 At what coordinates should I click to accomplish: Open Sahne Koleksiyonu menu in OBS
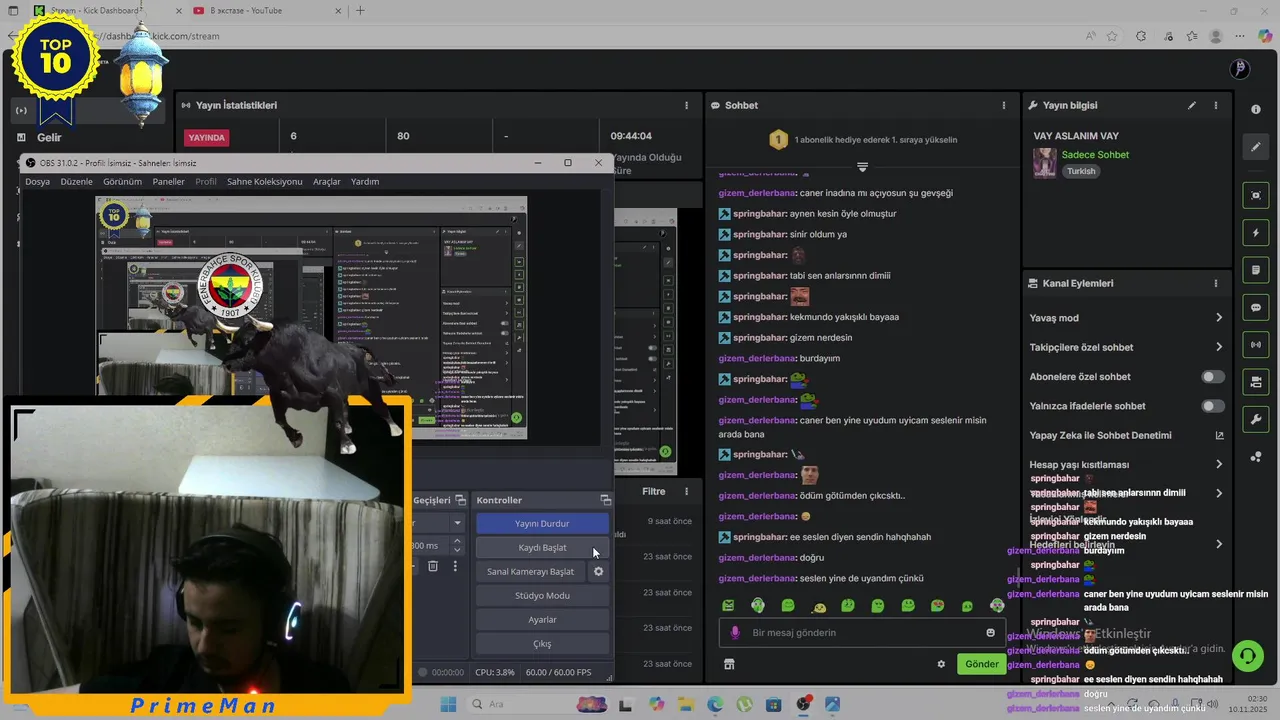(x=264, y=181)
